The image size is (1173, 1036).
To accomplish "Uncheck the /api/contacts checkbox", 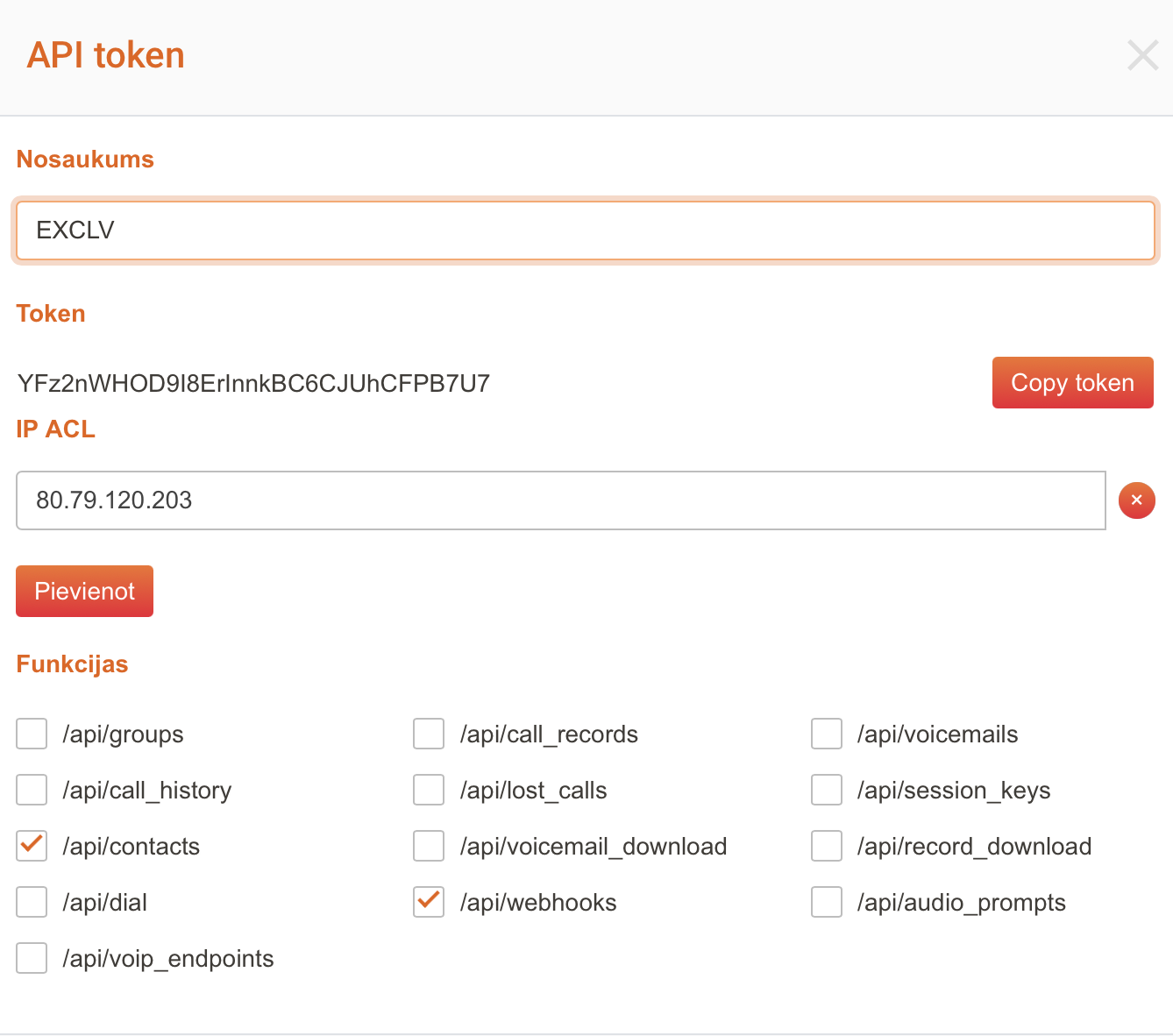I will (x=32, y=847).
